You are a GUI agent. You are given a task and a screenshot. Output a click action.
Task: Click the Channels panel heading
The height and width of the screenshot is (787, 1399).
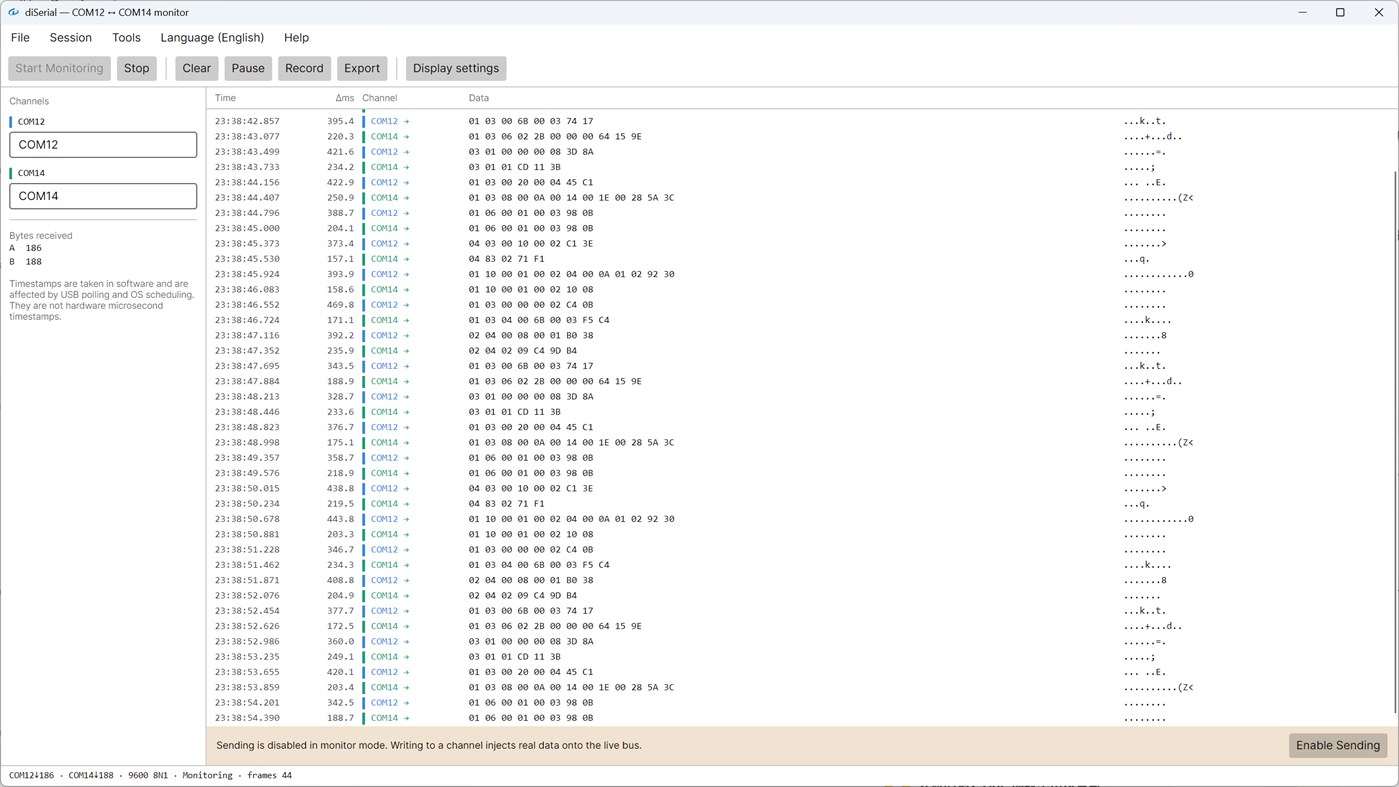[29, 101]
